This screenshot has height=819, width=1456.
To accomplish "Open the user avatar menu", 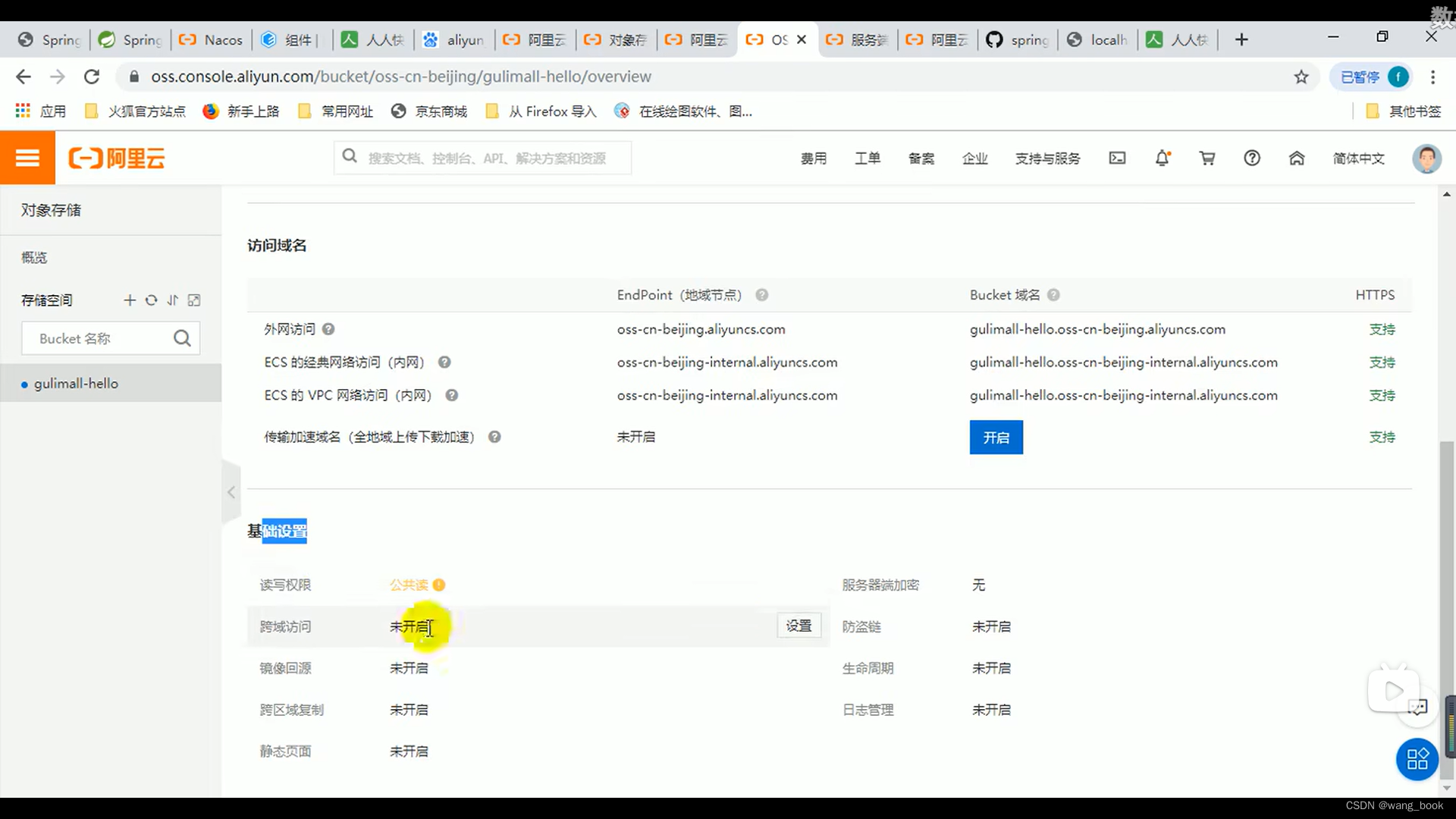I will [1426, 158].
